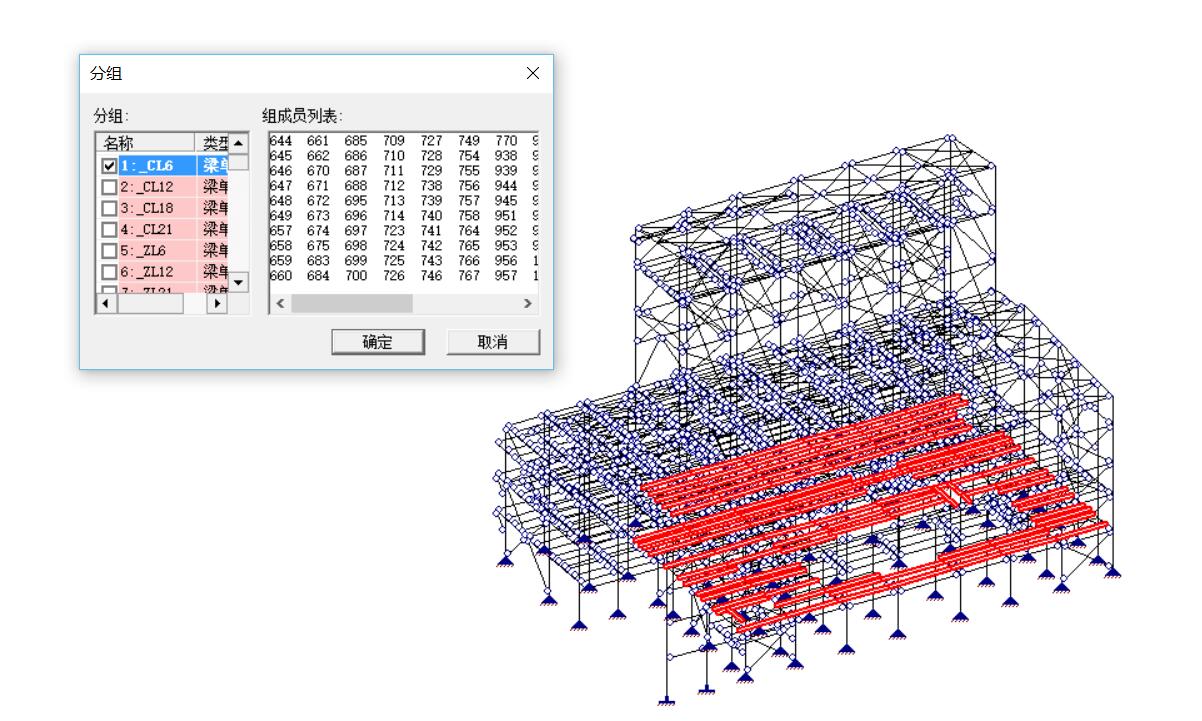Click group list scroll-left arrow

(x=106, y=303)
